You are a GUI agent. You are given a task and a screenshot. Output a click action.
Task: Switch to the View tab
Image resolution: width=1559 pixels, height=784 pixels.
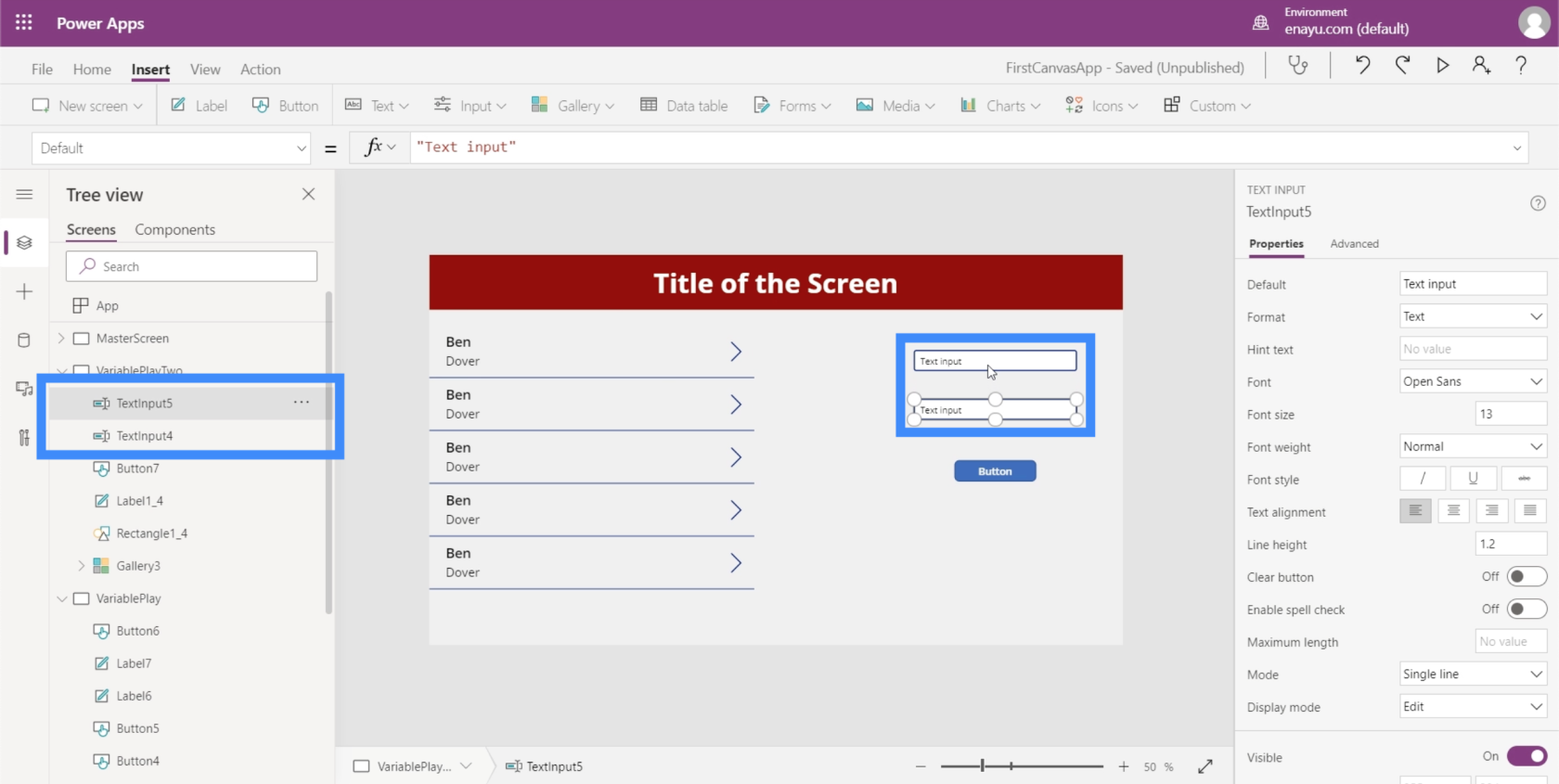point(205,69)
